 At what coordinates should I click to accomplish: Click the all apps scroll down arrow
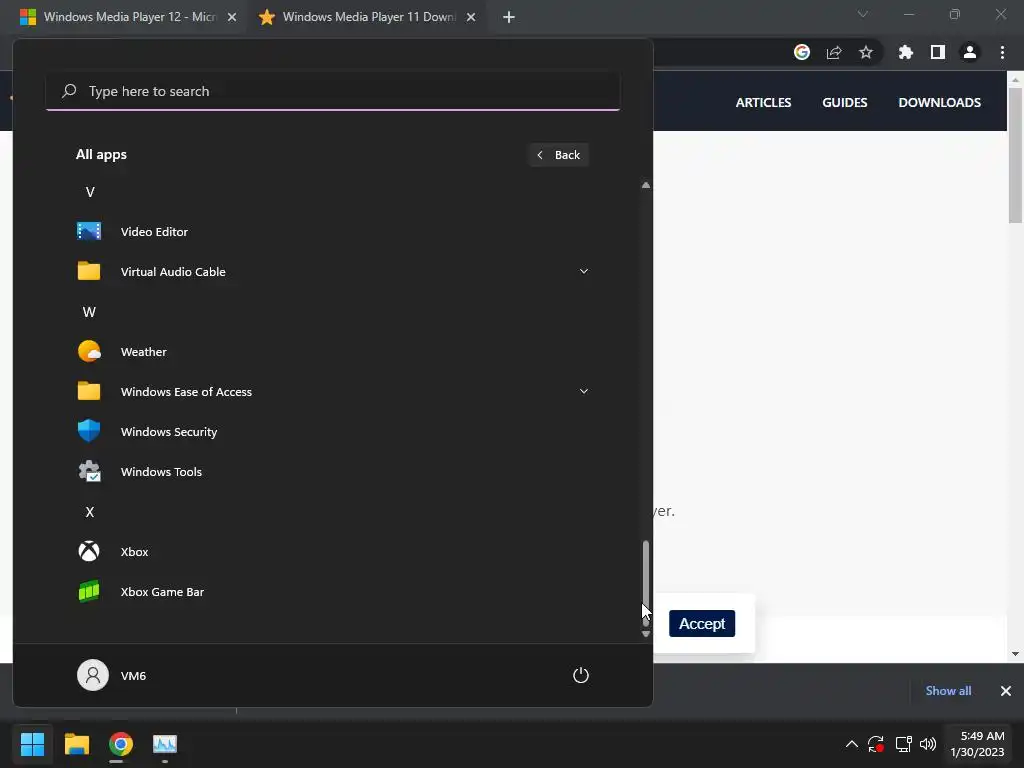pyautogui.click(x=646, y=633)
